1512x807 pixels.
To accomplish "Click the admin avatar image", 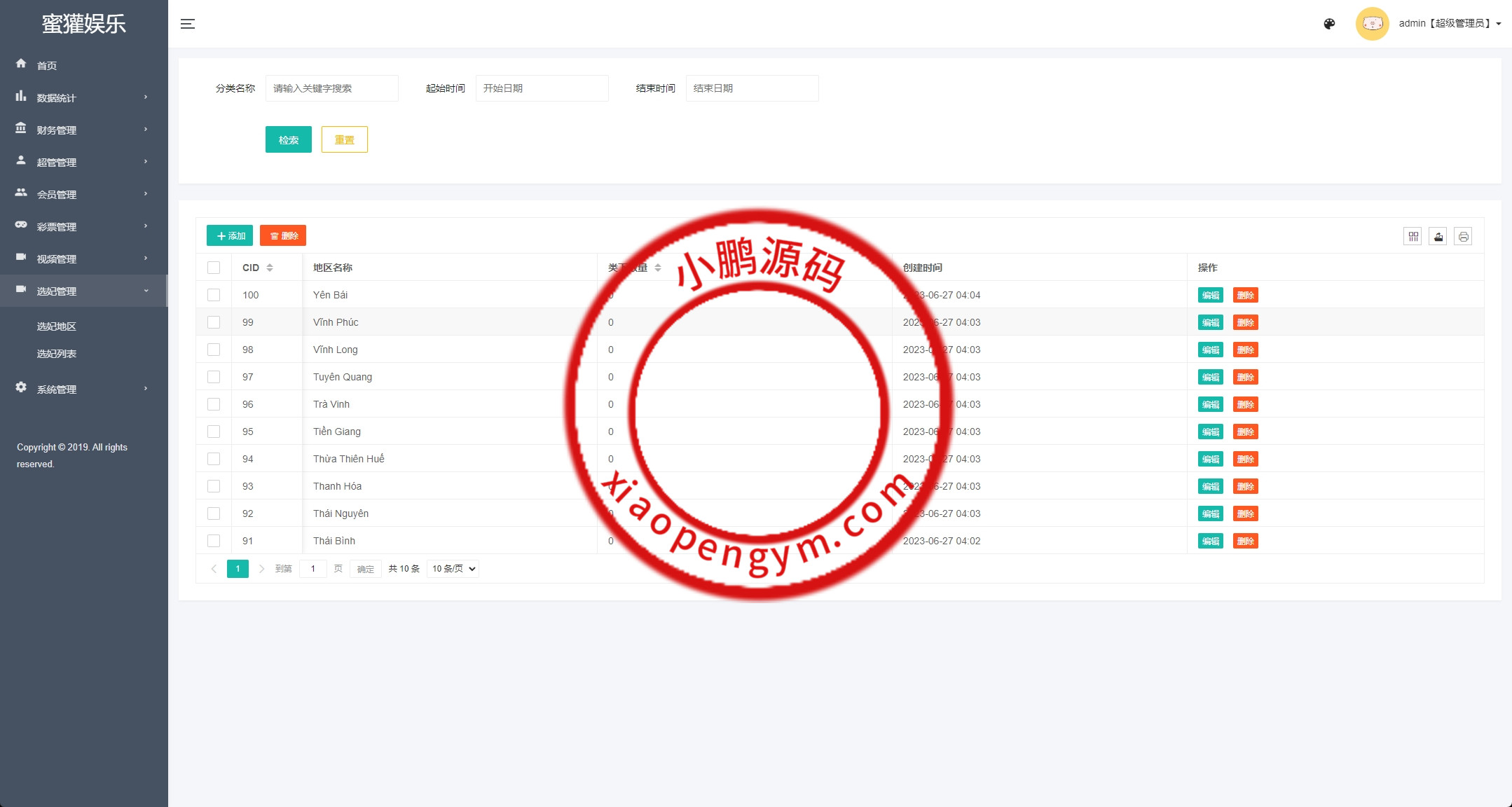I will pos(1372,24).
